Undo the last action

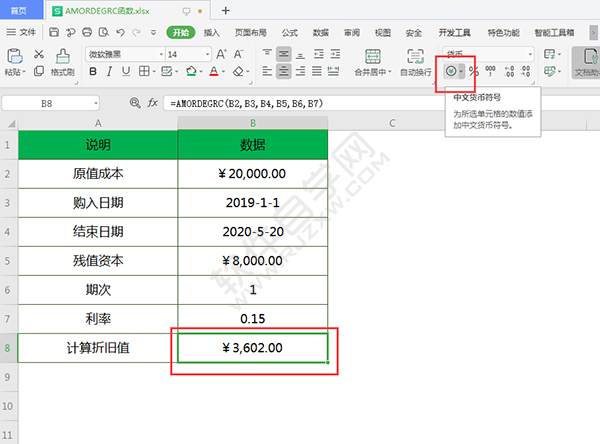pos(120,33)
